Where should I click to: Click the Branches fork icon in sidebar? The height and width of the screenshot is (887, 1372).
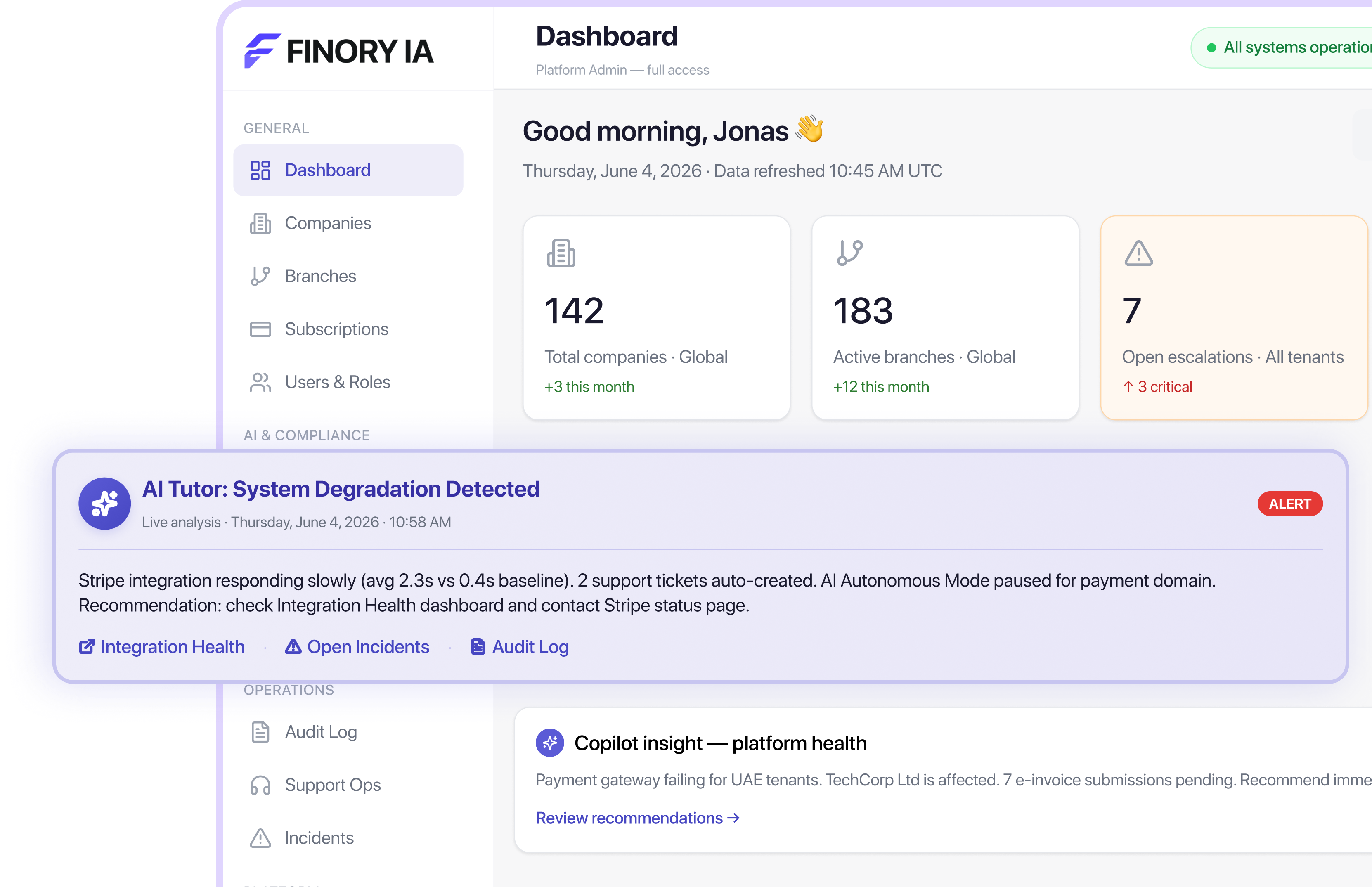tap(260, 276)
